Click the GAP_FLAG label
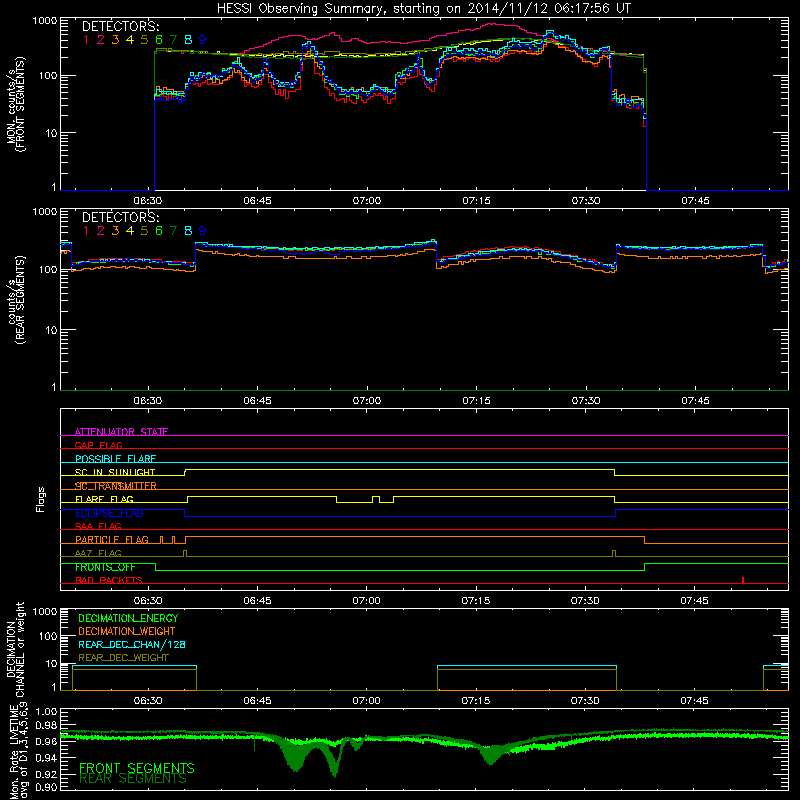 [x=98, y=445]
